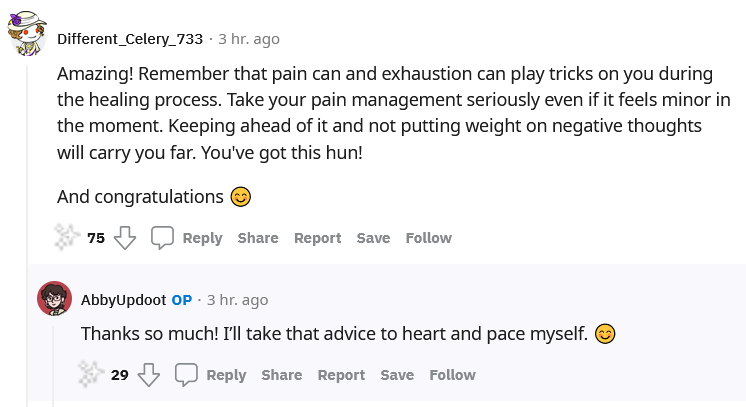The image size is (746, 407).
Task: Report AbbyUpdoot's reply
Action: coord(341,375)
